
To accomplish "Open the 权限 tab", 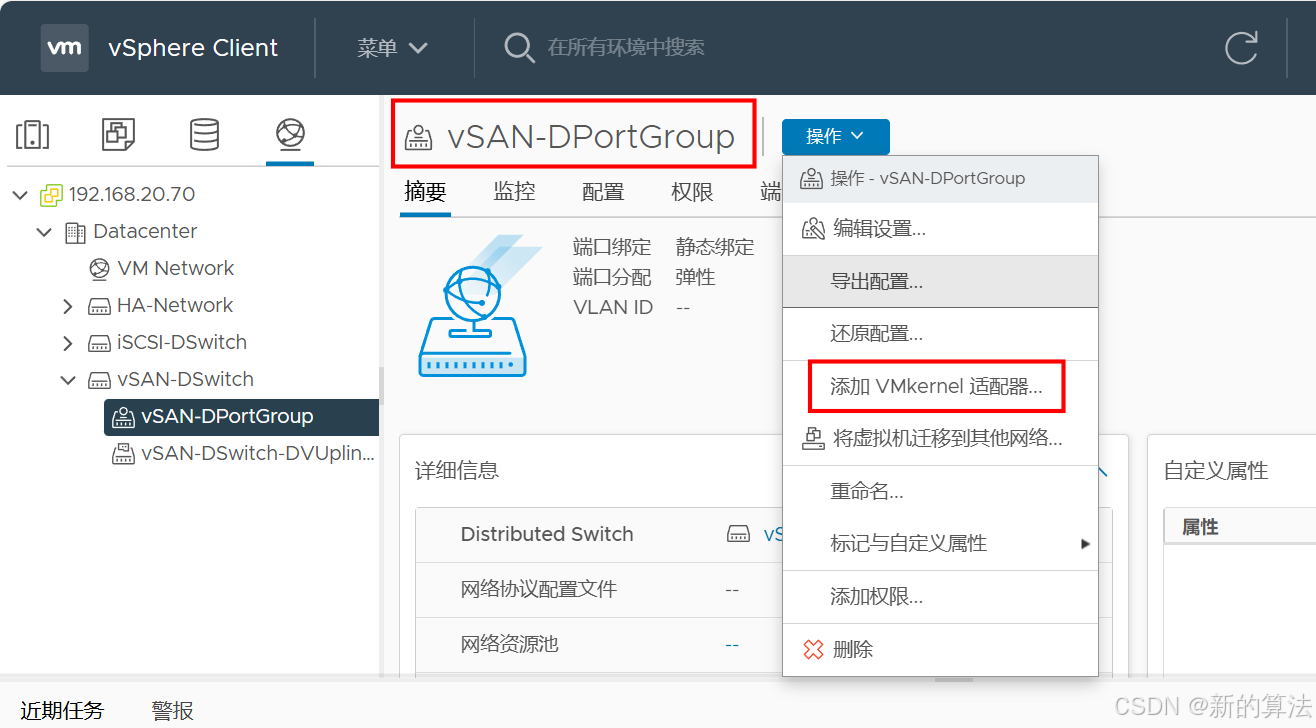I will [692, 192].
